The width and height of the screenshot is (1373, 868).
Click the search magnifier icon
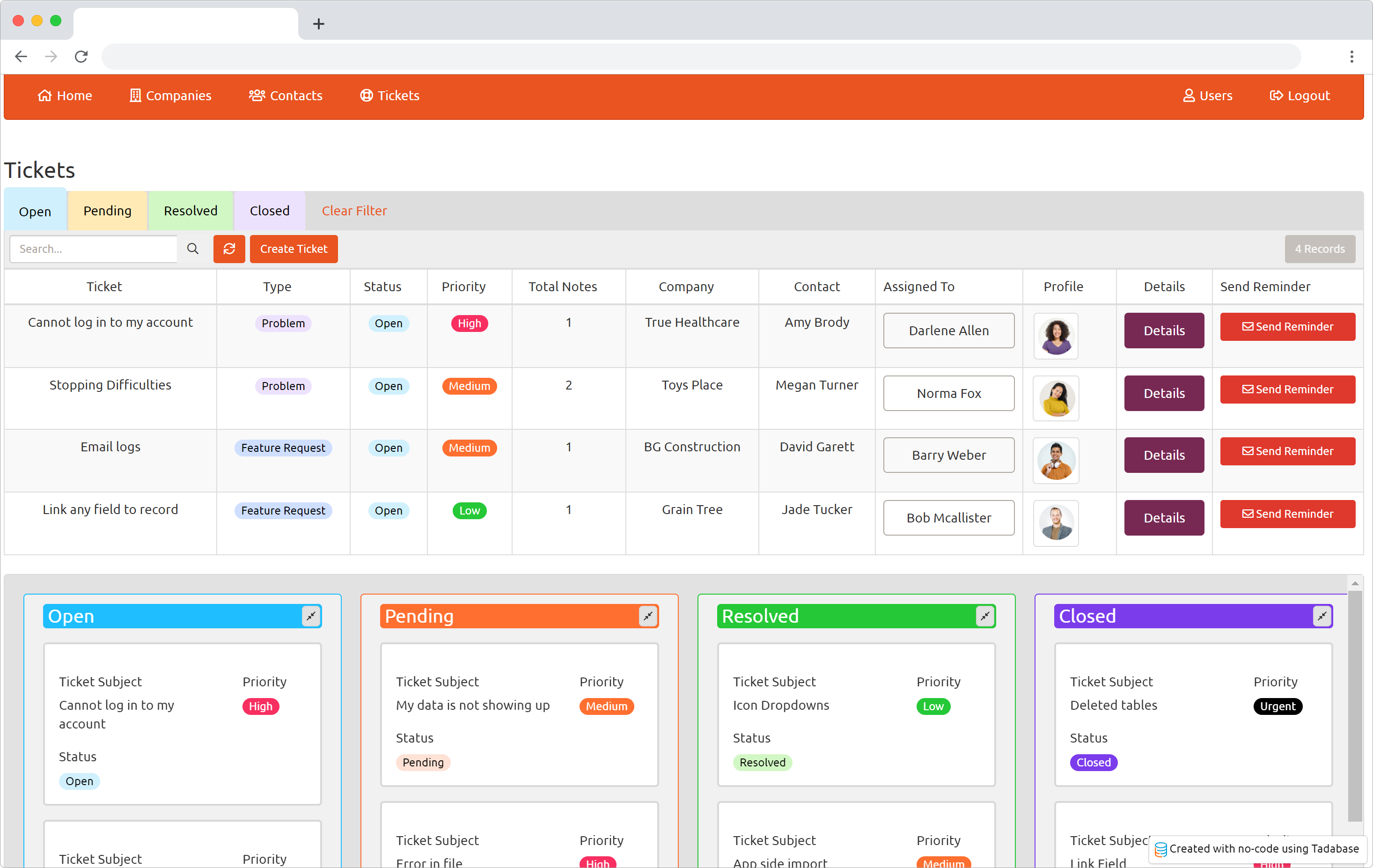coord(193,249)
